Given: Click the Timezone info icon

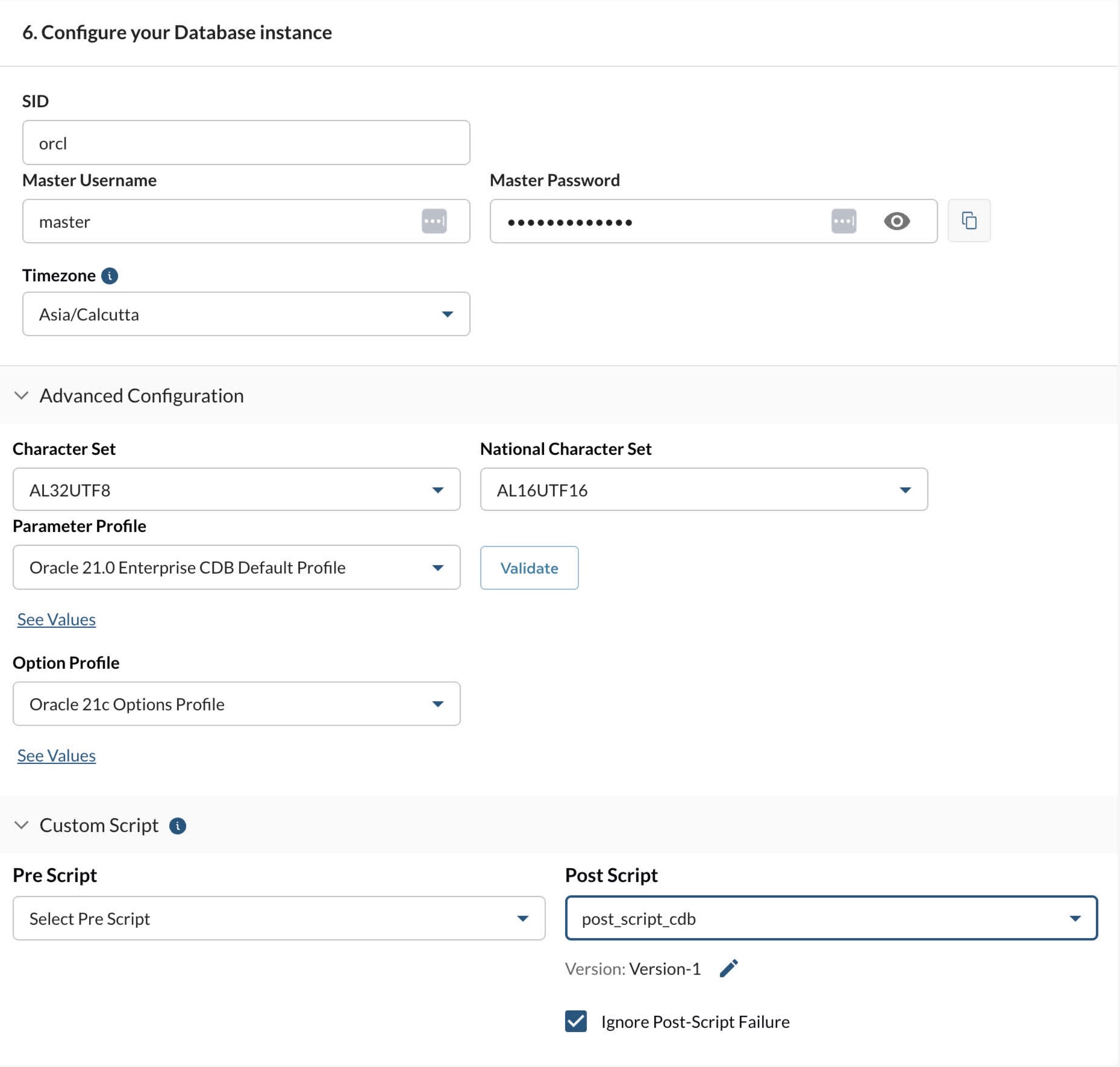Looking at the screenshot, I should click(x=110, y=276).
